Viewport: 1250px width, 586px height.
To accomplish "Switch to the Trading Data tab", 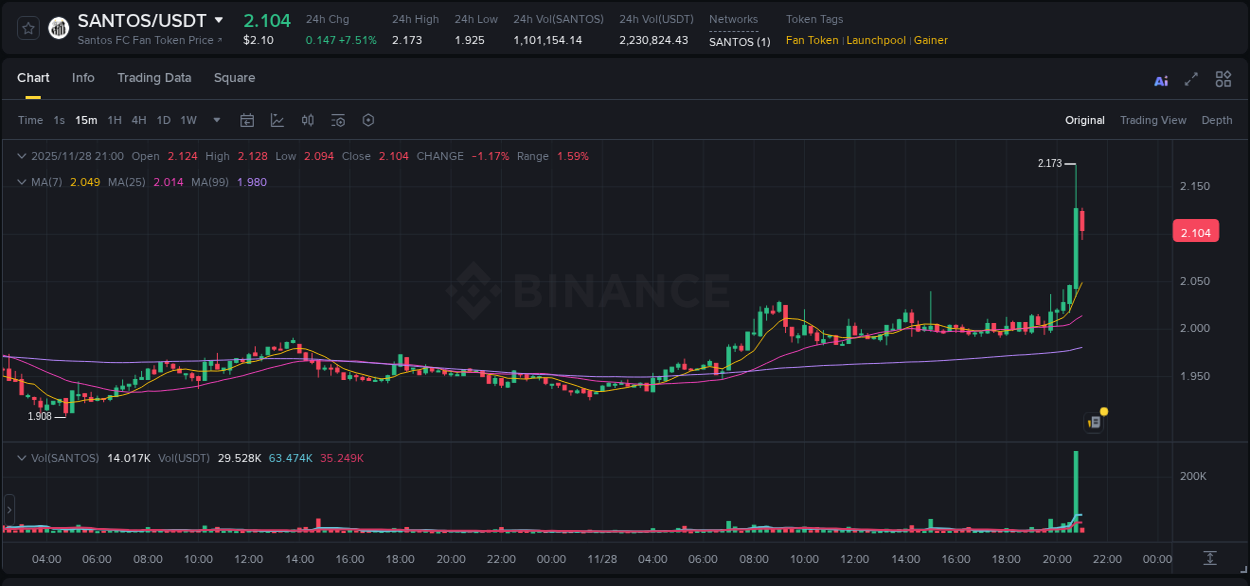I will click(154, 77).
